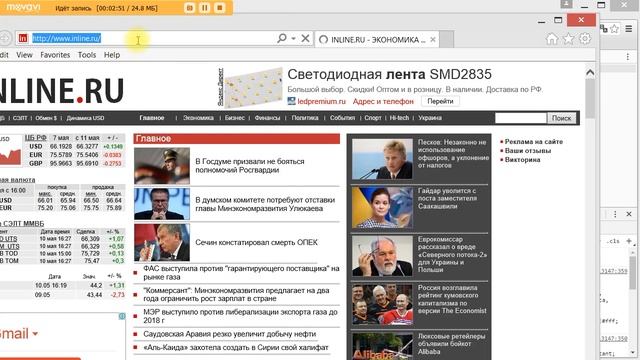
Task: Open the Политика navigation item
Action: 305,118
